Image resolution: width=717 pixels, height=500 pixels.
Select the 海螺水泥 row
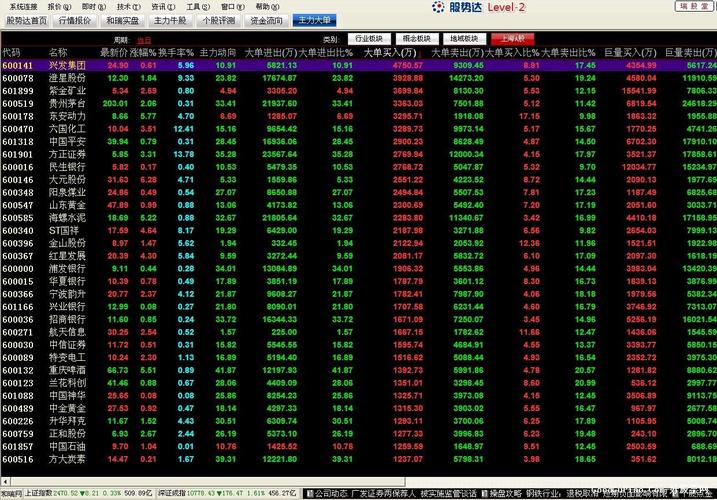(x=359, y=218)
